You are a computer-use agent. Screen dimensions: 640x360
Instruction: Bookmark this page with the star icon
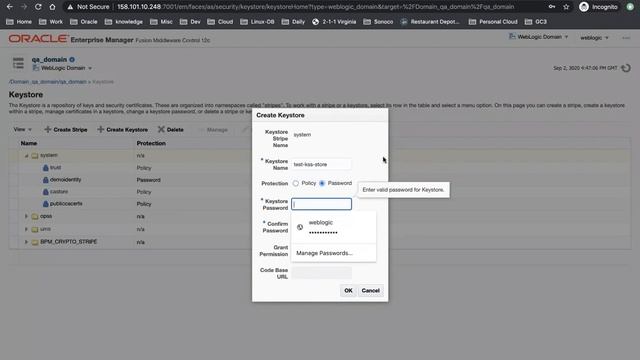click(566, 7)
